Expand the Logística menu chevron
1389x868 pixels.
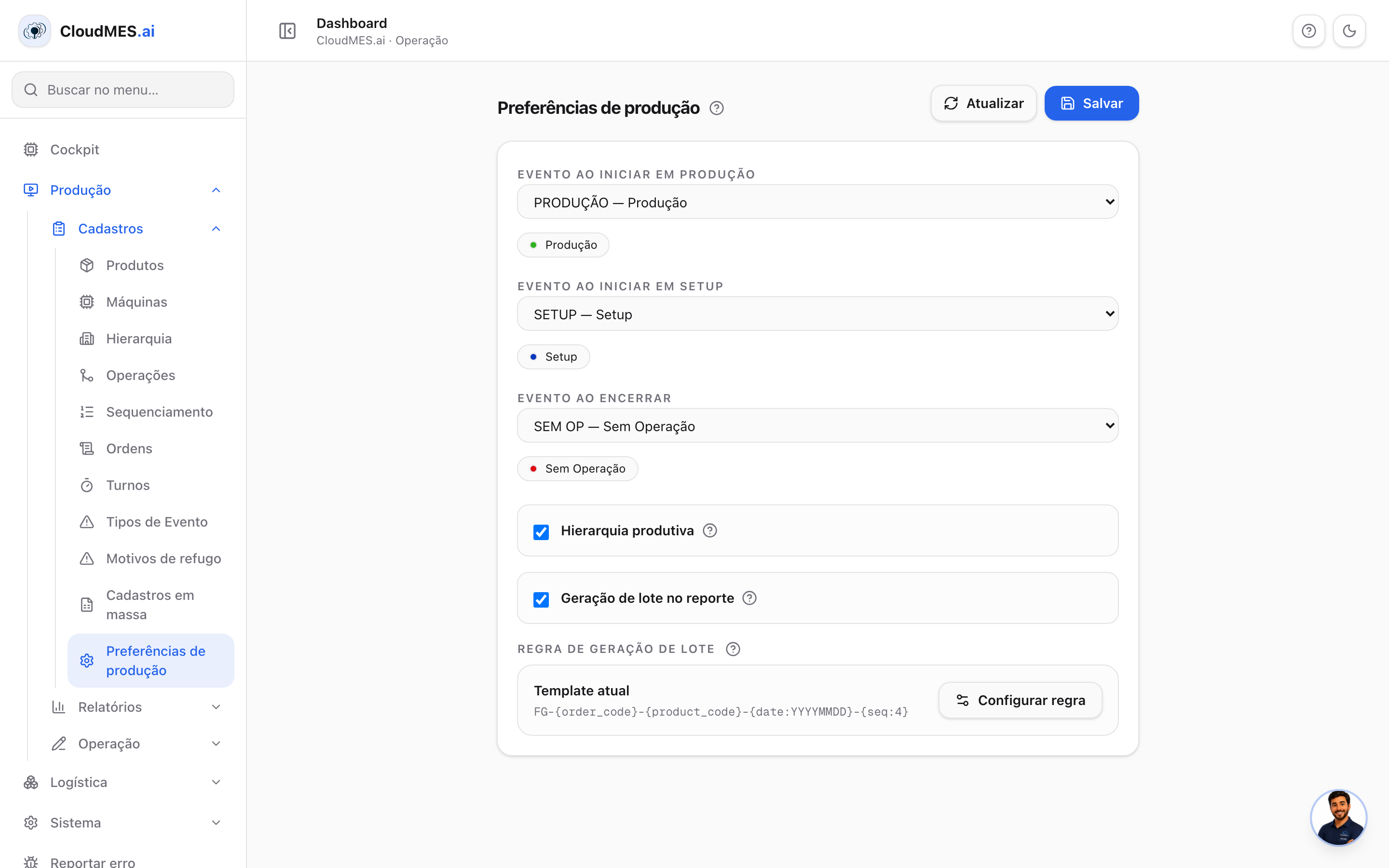pos(216,783)
